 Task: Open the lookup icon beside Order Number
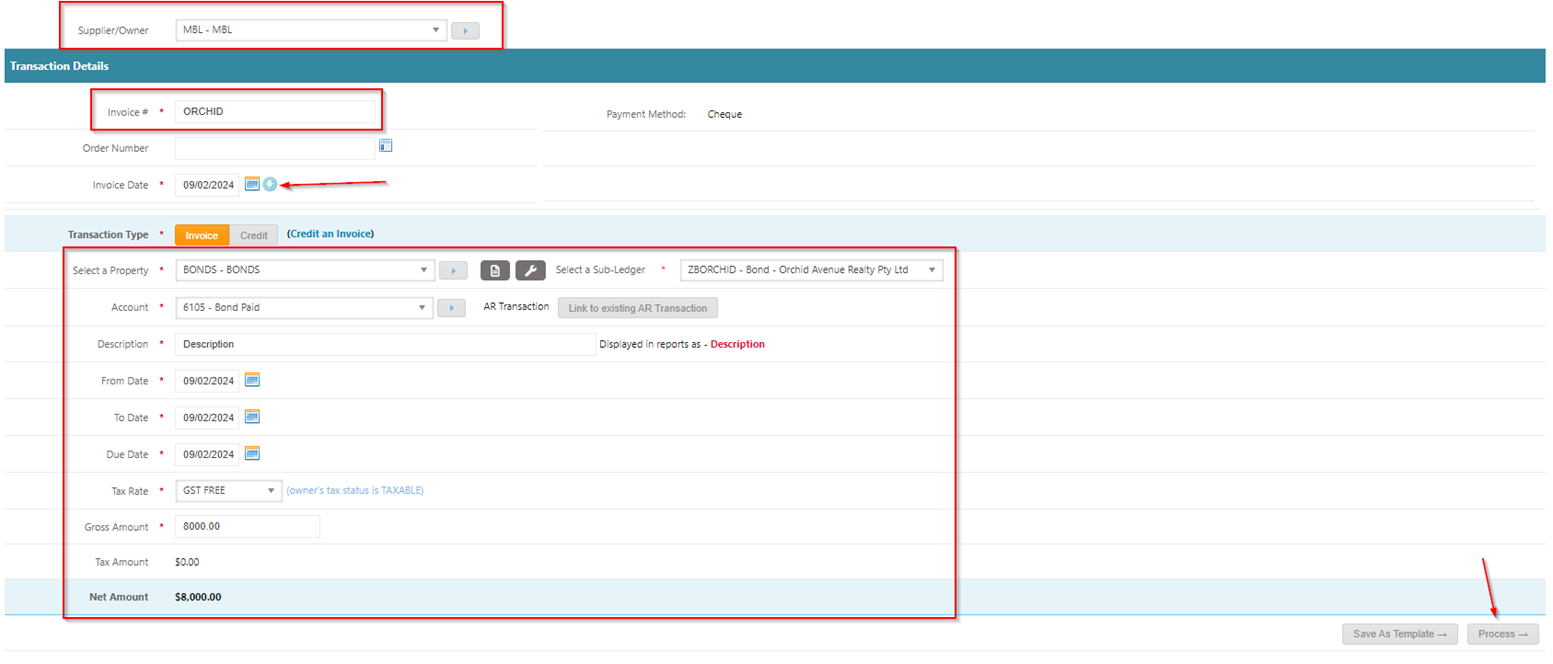coord(385,147)
